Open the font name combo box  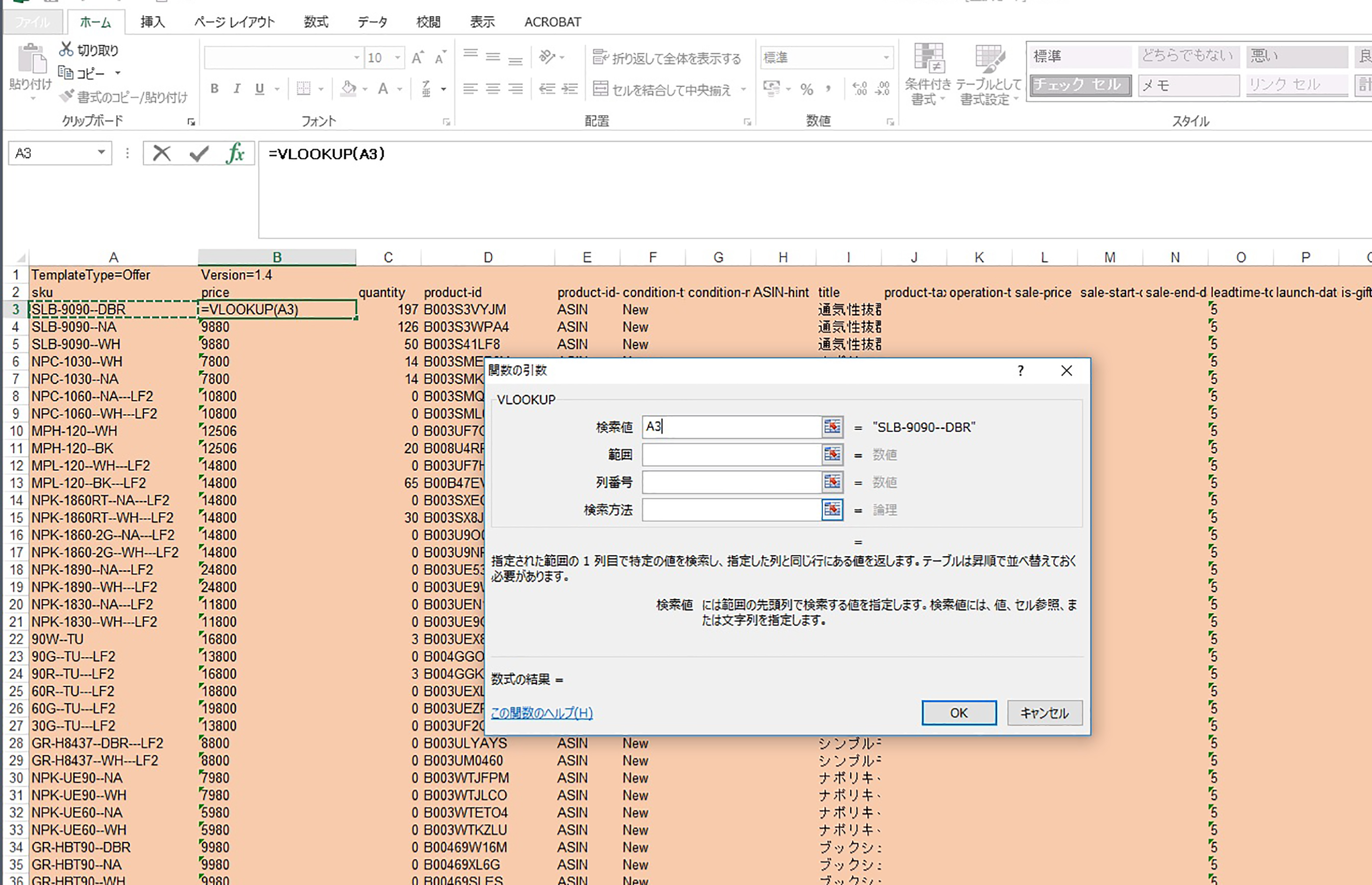pyautogui.click(x=283, y=58)
